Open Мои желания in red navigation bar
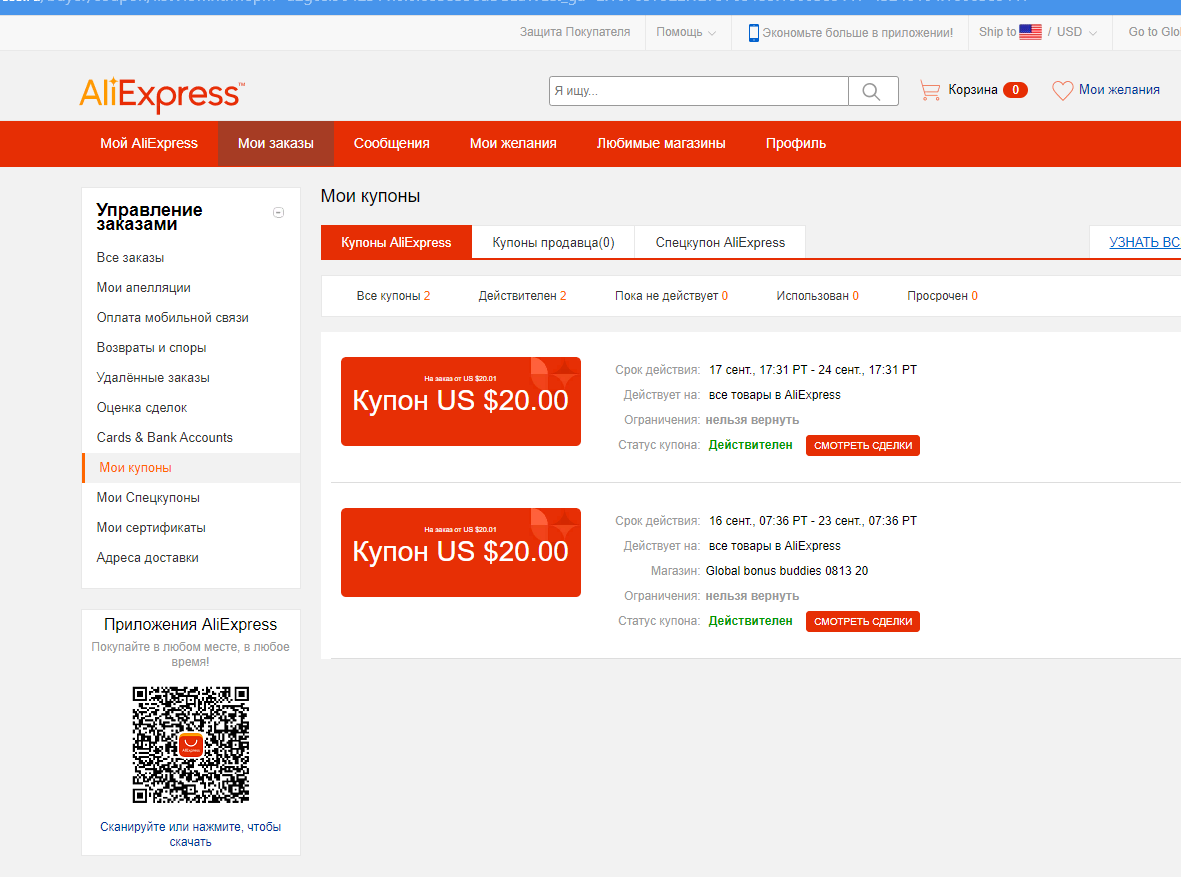This screenshot has width=1181, height=877. coord(513,143)
